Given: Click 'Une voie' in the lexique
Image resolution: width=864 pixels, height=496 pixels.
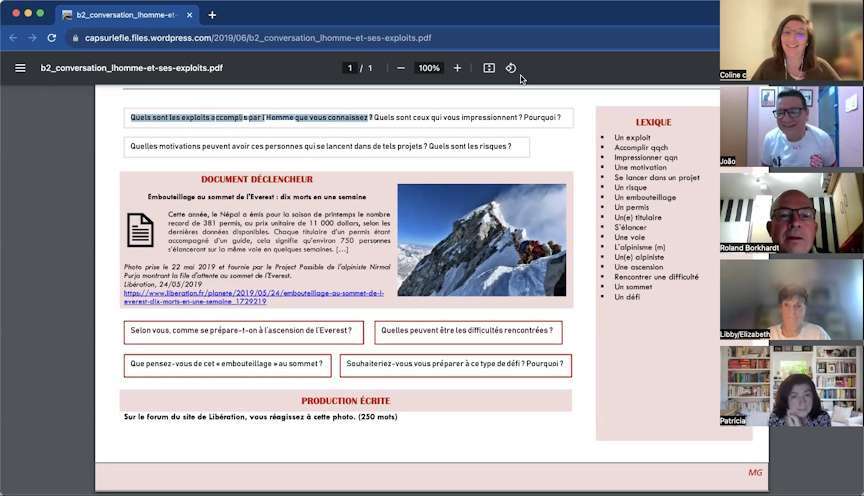Looking at the screenshot, I should coord(629,237).
